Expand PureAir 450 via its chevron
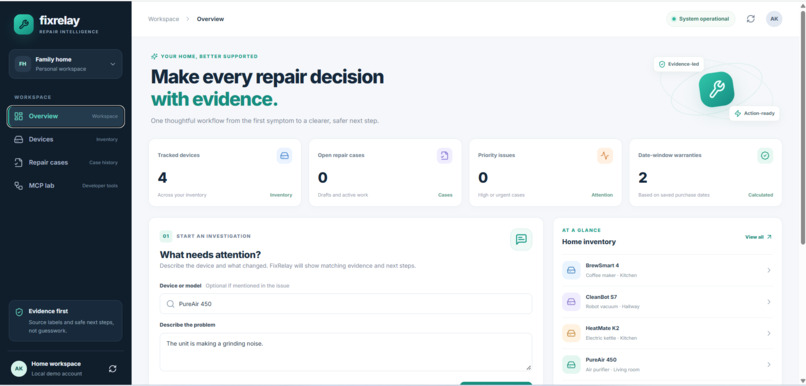The width and height of the screenshot is (806, 386). (769, 364)
